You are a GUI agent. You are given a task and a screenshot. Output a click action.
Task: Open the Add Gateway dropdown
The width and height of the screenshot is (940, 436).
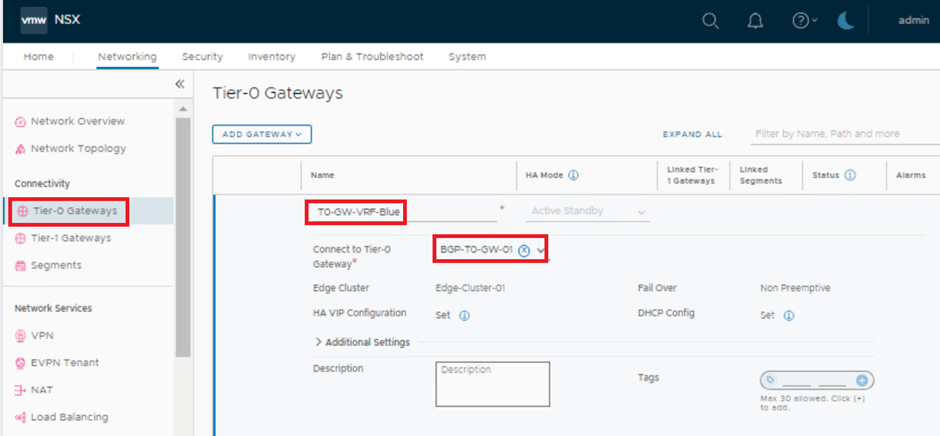pos(262,134)
